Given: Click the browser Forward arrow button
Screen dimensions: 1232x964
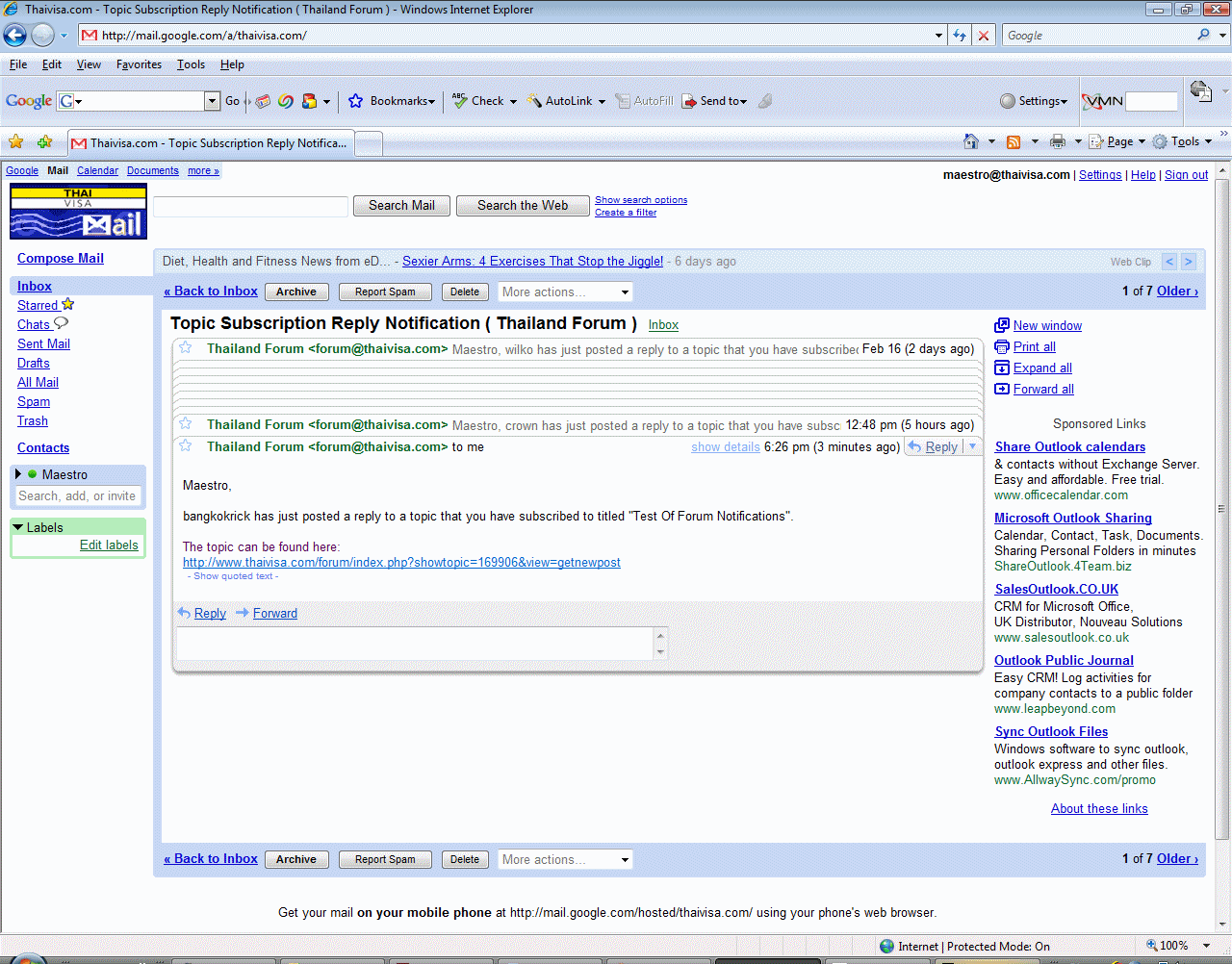Looking at the screenshot, I should [x=42, y=36].
